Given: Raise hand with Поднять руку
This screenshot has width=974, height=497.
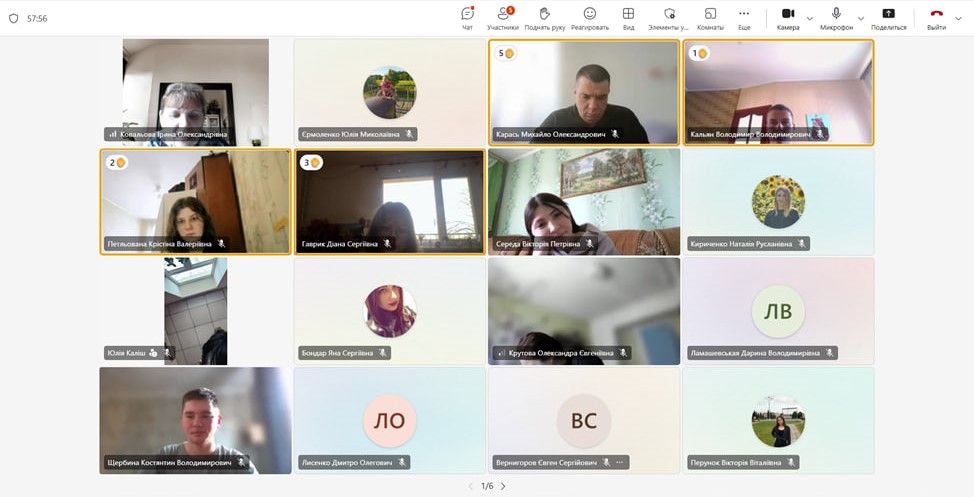Looking at the screenshot, I should [544, 17].
